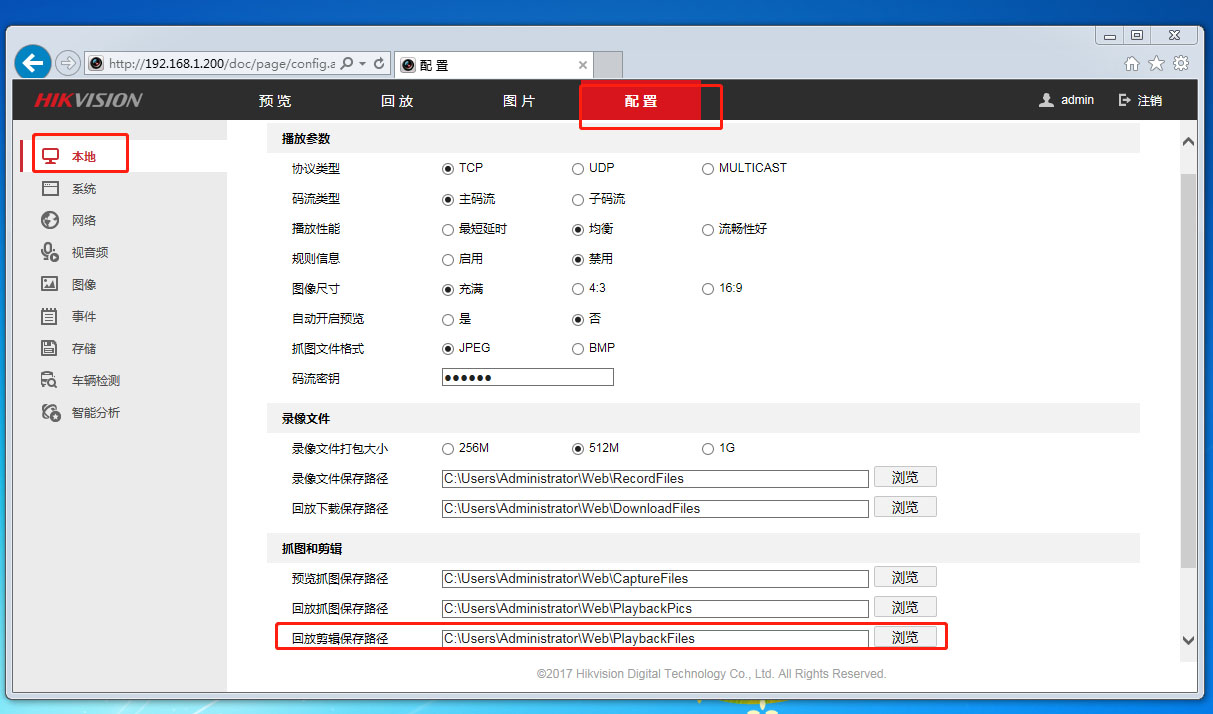Open the 智能分析 smart analysis icon
This screenshot has height=714, width=1213.
50,412
